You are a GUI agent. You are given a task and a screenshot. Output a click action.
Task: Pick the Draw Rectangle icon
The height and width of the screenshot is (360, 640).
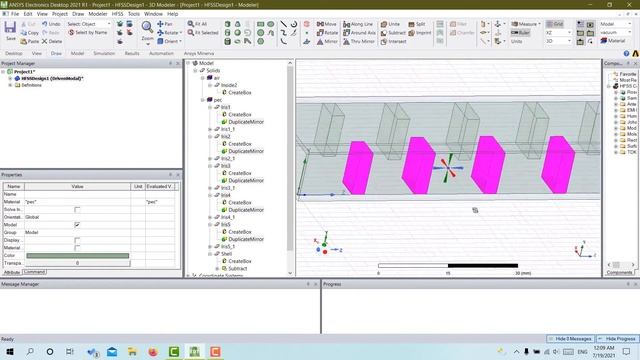(x=260, y=24)
